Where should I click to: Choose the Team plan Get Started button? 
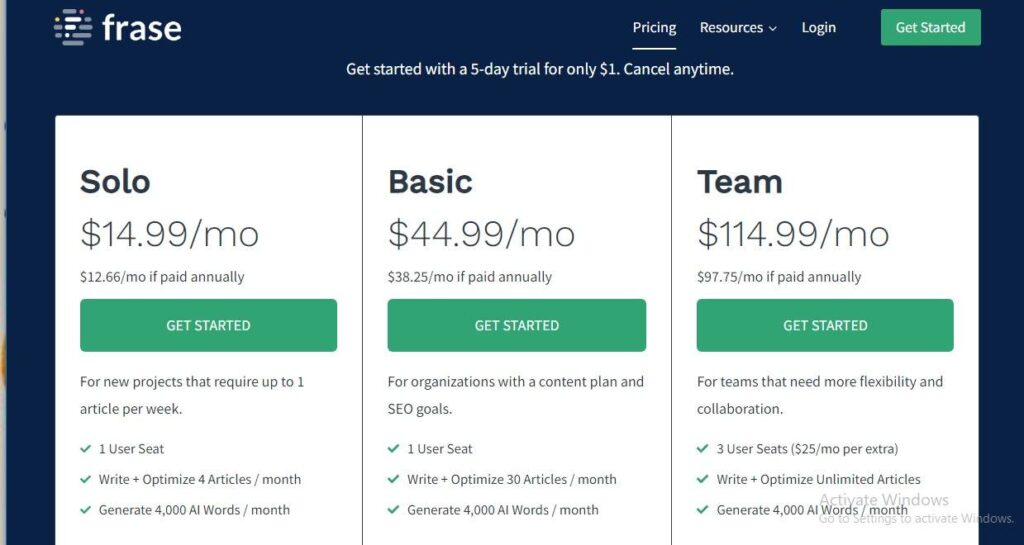click(x=825, y=325)
